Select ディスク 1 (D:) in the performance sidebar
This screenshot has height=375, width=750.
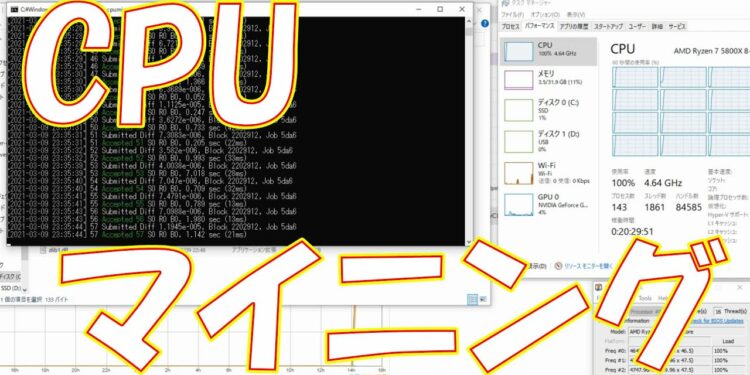tap(549, 141)
